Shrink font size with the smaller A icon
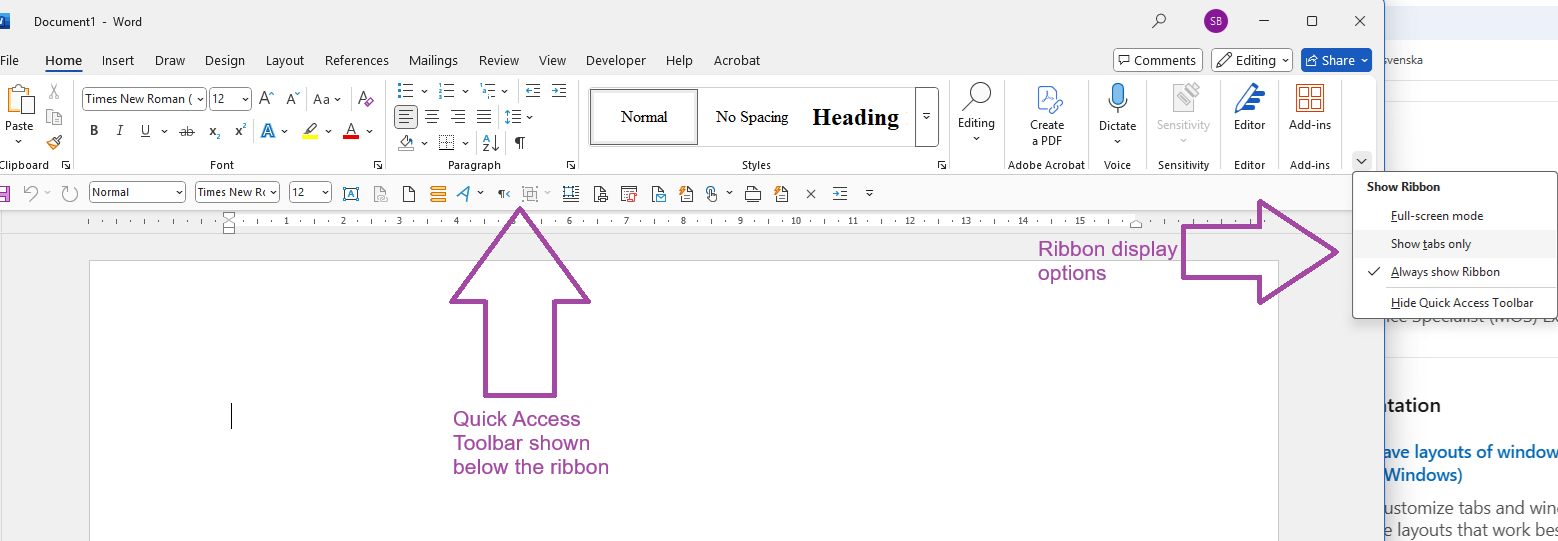This screenshot has height=541, width=1558. click(x=293, y=99)
